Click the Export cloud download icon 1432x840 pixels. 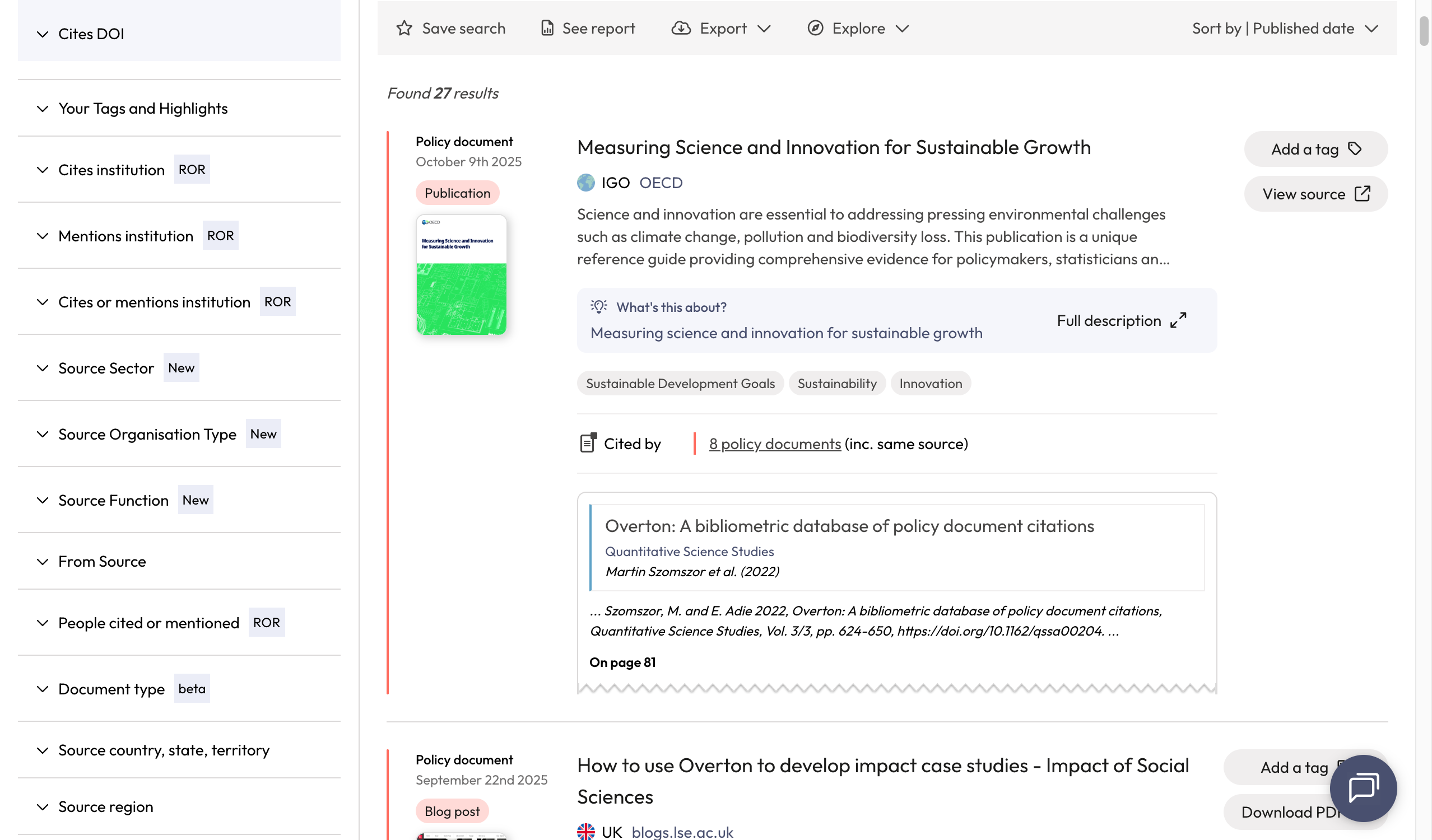[x=681, y=29]
